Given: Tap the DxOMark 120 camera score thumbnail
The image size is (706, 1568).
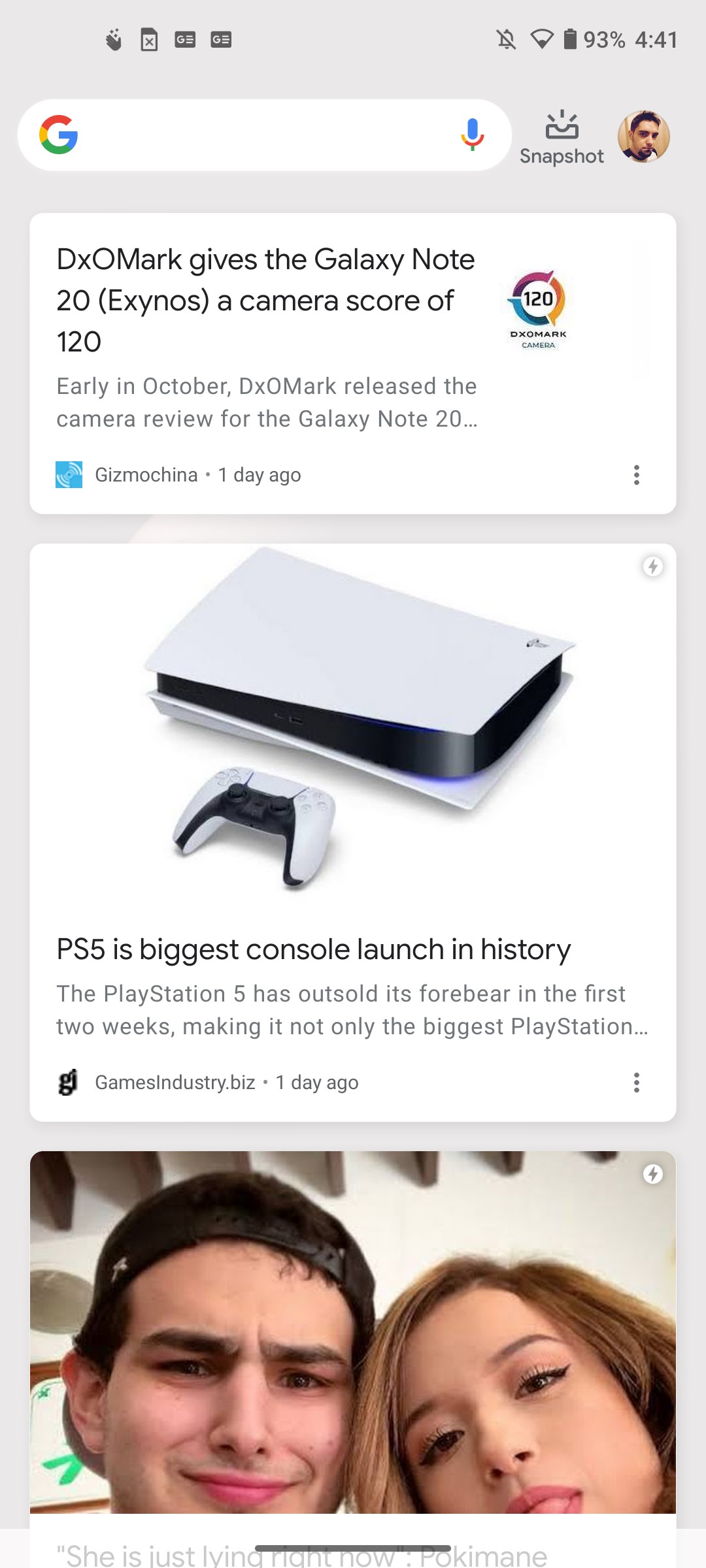Looking at the screenshot, I should coord(538,310).
